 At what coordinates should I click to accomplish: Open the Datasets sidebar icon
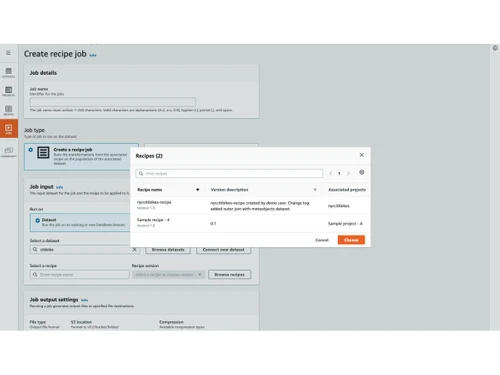click(x=9, y=72)
